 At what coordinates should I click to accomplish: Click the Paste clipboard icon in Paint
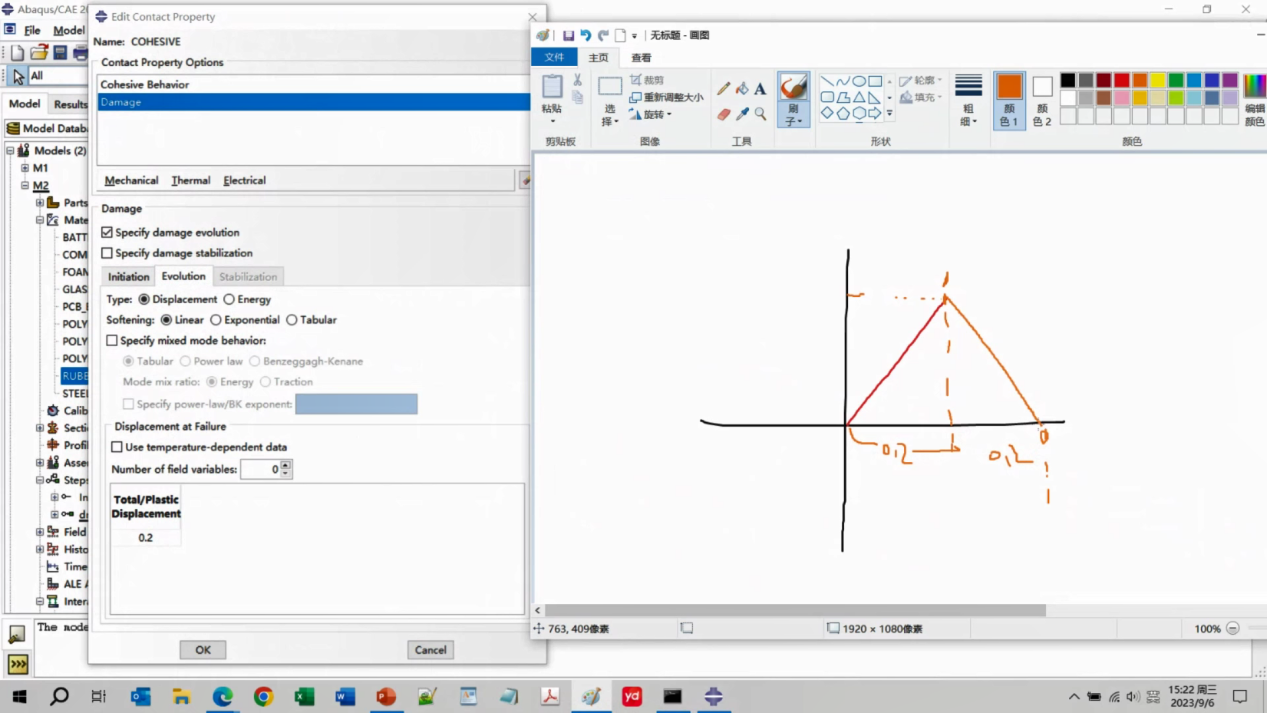[x=552, y=87]
